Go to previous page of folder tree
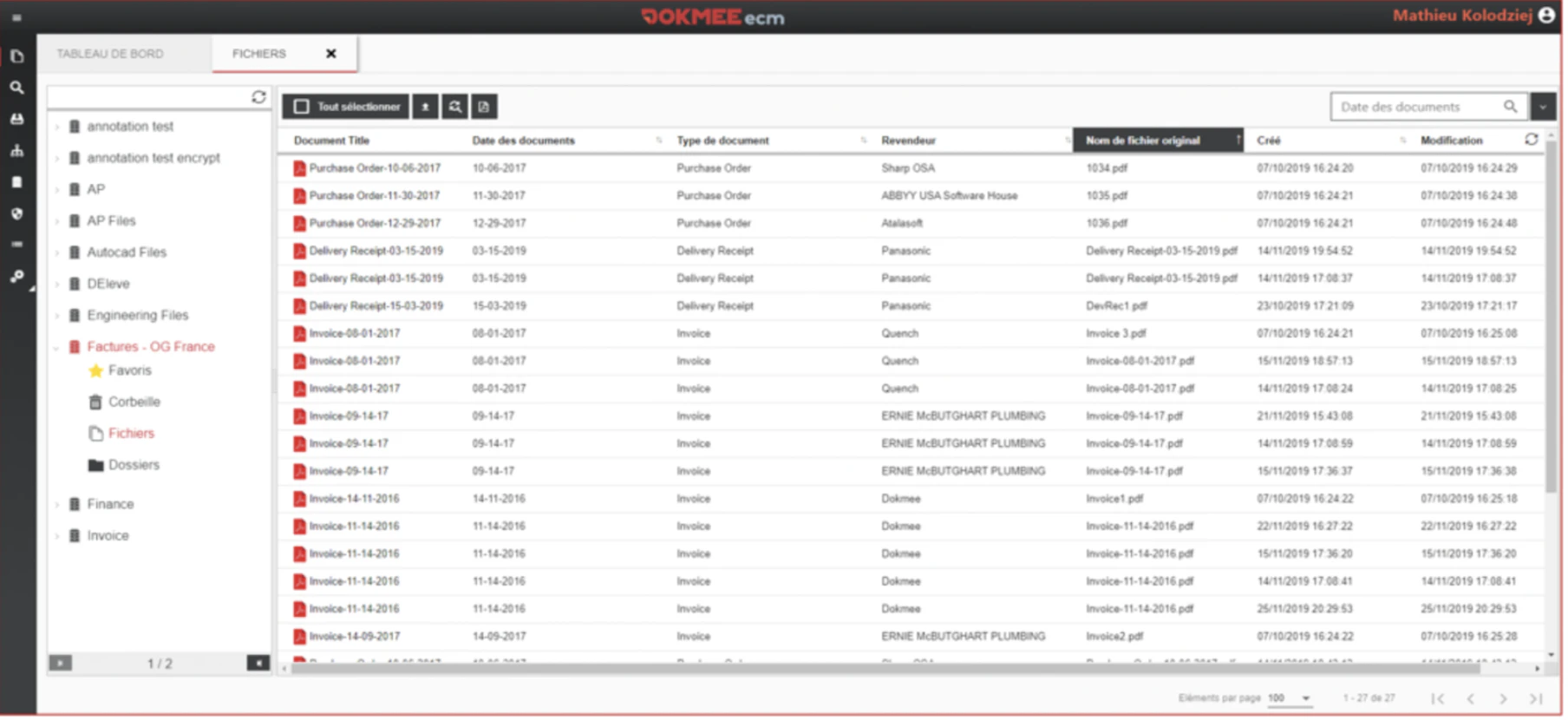The height and width of the screenshot is (720, 1568). pos(61,664)
